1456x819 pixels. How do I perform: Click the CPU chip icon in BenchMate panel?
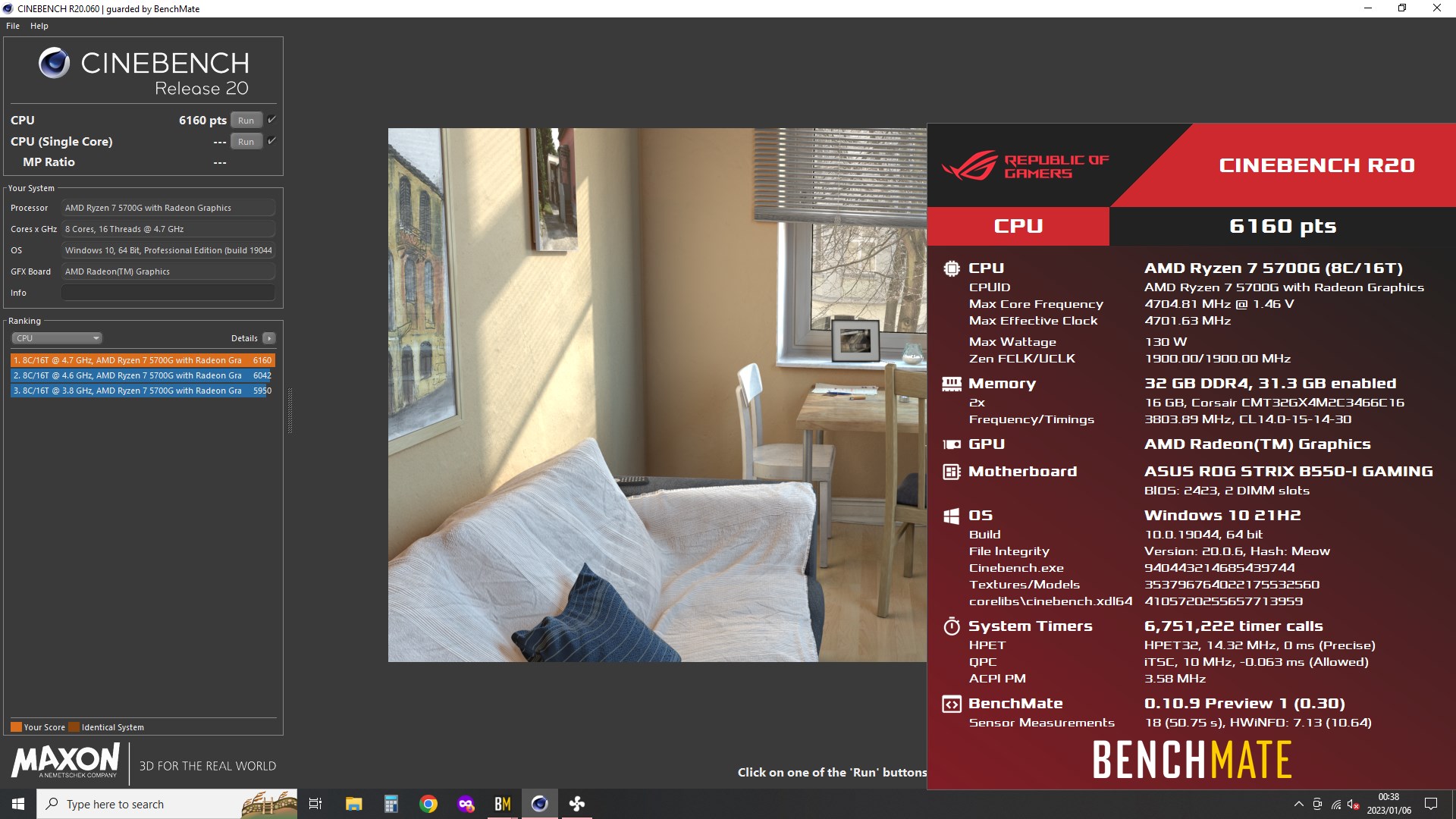[x=951, y=268]
